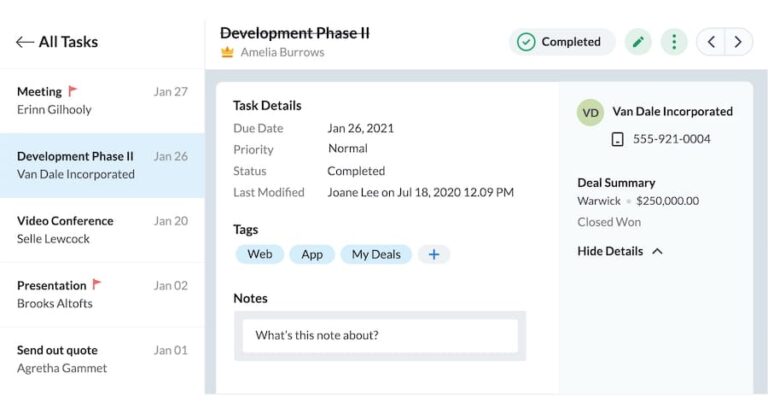Open the Send out quote task
Viewport: 768px width, 414px height.
point(102,359)
